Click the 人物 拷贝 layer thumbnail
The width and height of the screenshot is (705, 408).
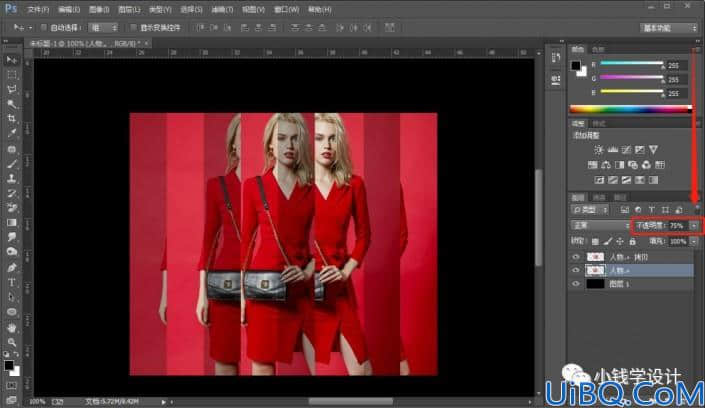tap(595, 257)
